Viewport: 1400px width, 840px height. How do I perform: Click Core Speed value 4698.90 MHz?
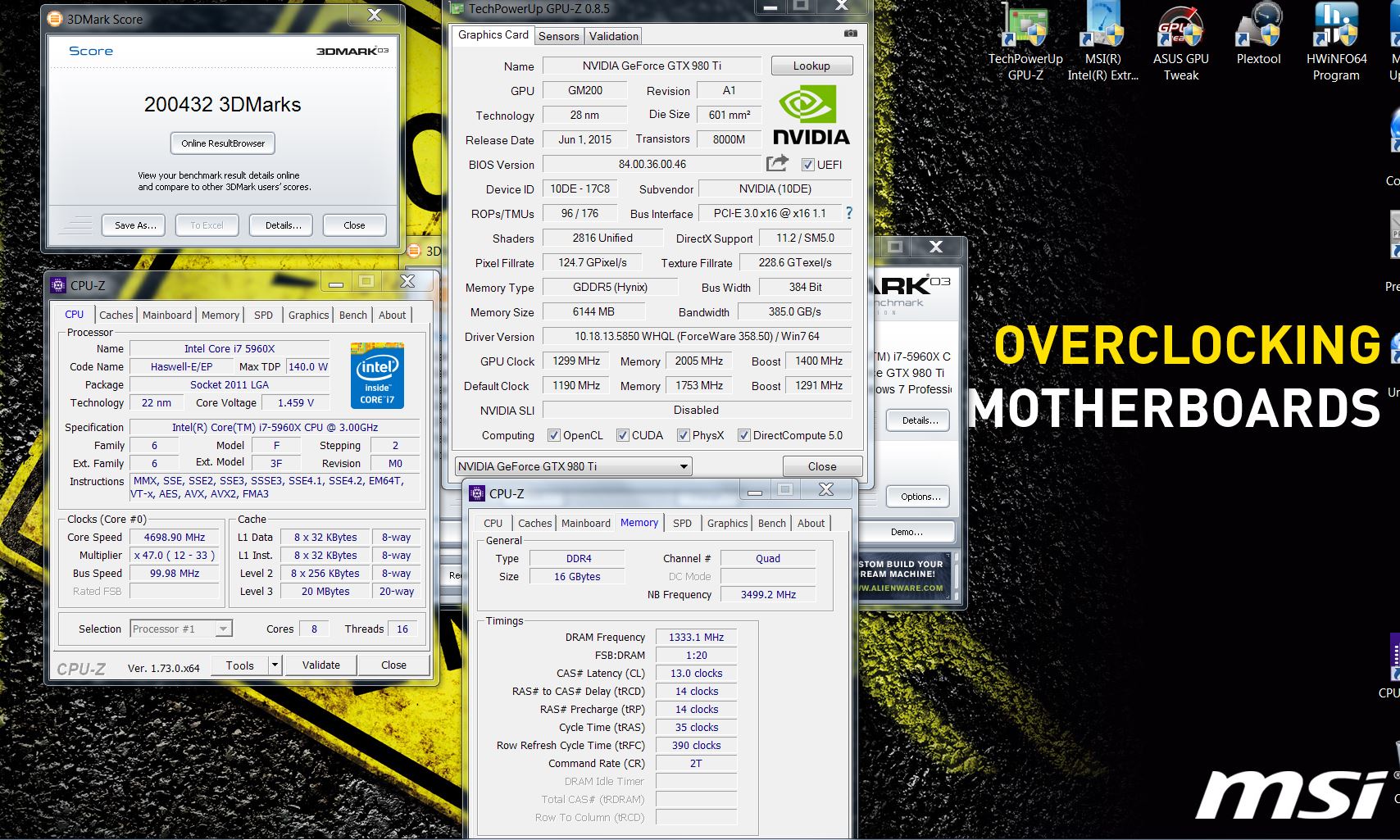click(x=175, y=537)
